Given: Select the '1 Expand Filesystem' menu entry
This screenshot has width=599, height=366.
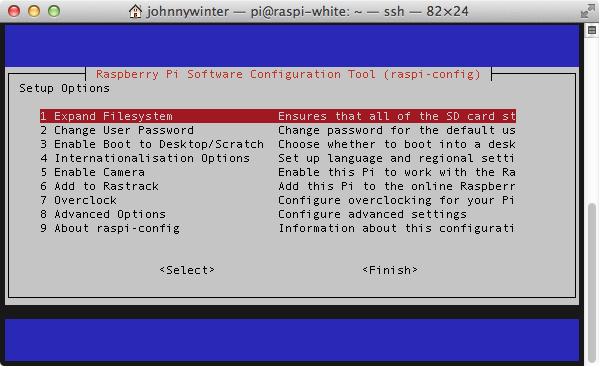Looking at the screenshot, I should 278,116.
